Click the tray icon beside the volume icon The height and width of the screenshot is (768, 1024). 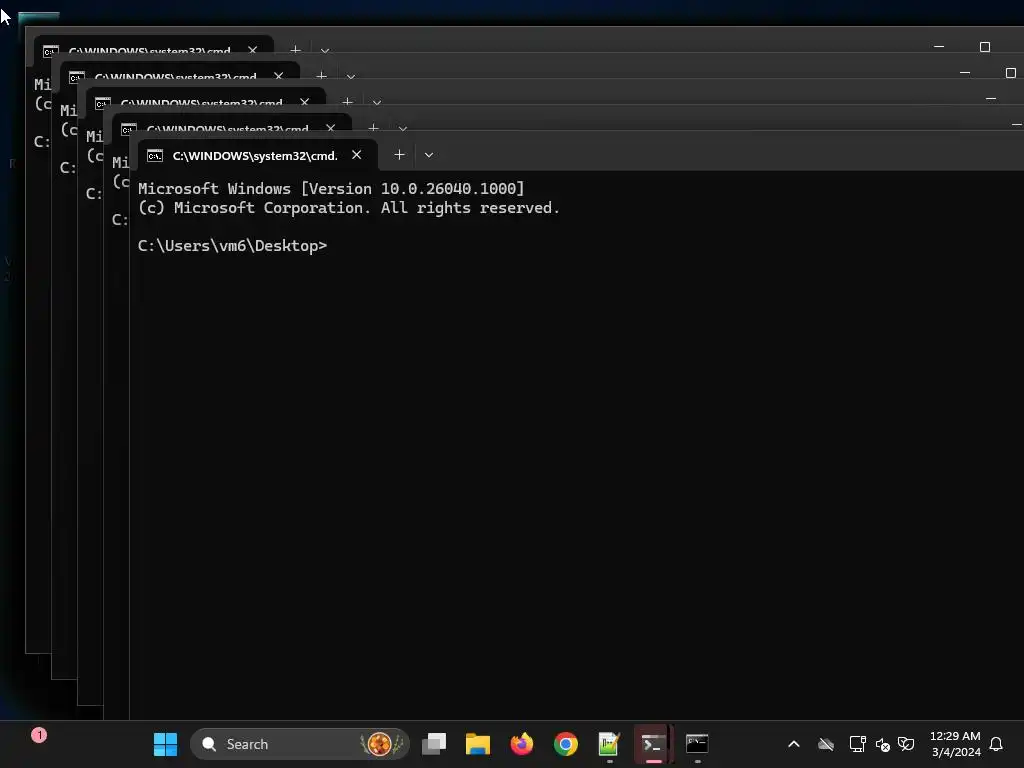[906, 744]
